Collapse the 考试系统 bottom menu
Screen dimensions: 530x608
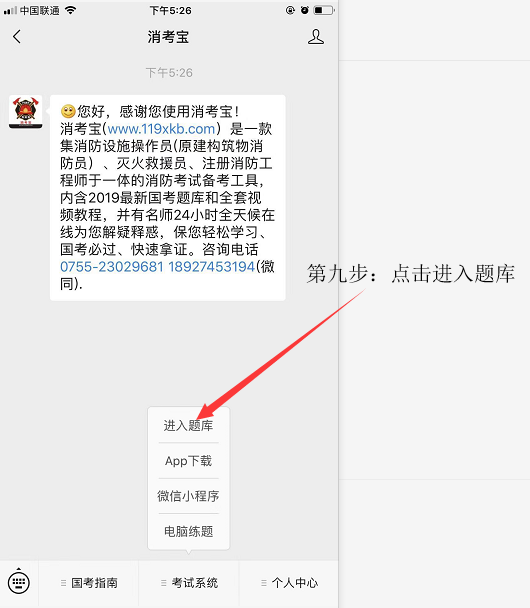tap(189, 583)
